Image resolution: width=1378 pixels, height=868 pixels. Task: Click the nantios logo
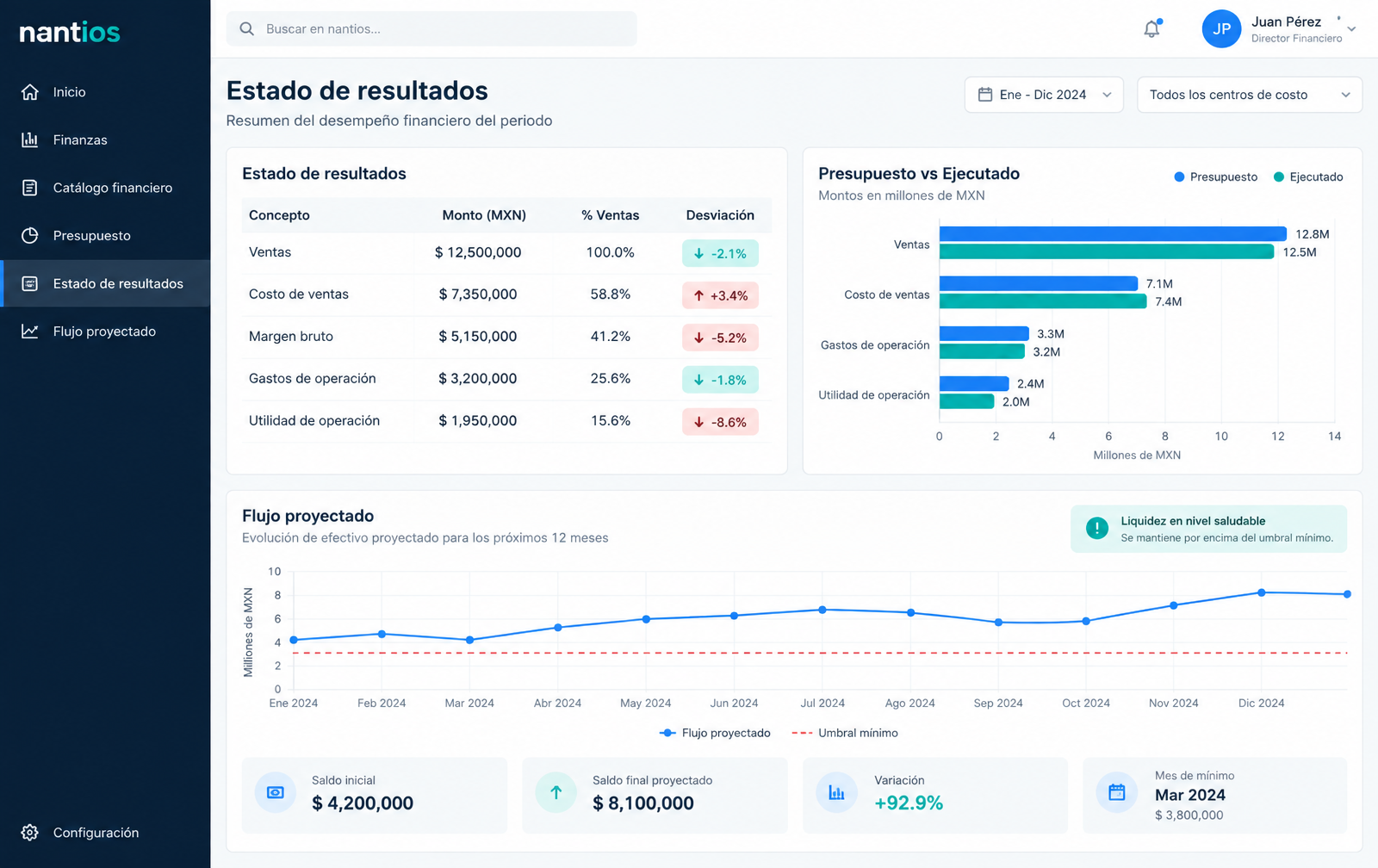[70, 33]
